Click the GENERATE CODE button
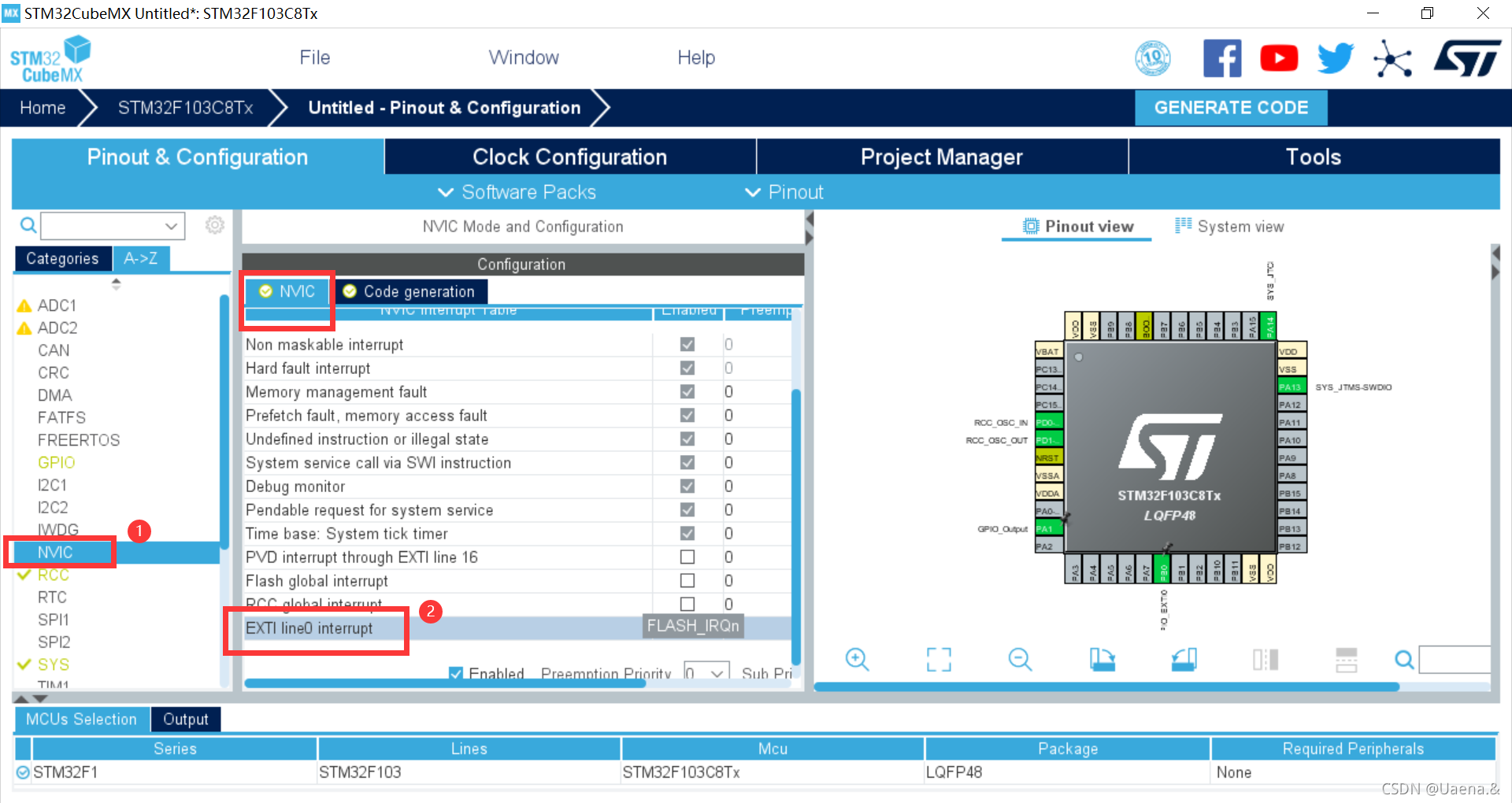Image resolution: width=1512 pixels, height=803 pixels. (x=1231, y=108)
